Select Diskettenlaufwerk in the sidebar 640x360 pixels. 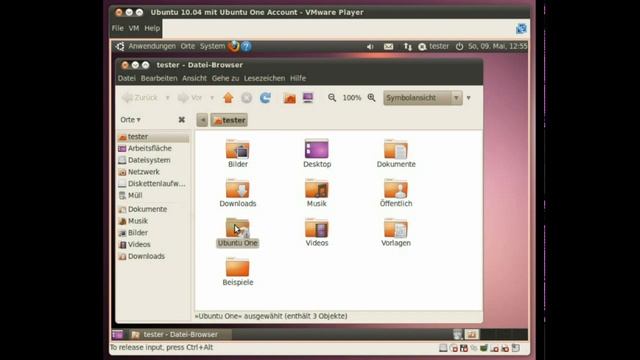[153, 184]
